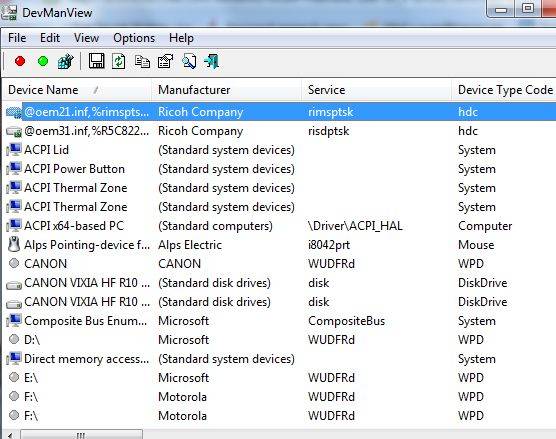Image resolution: width=556 pixels, height=439 pixels.
Task: Click the Computer device type cell
Action: pos(485,226)
